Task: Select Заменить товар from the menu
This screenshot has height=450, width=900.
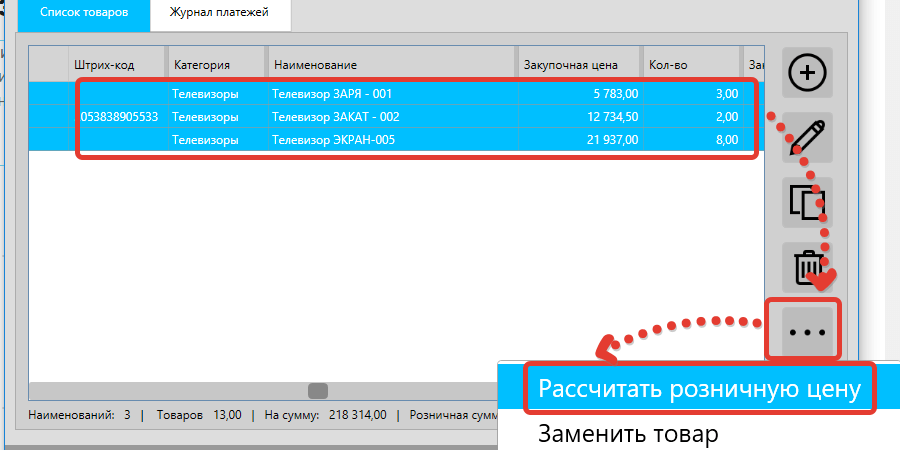Action: point(628,434)
